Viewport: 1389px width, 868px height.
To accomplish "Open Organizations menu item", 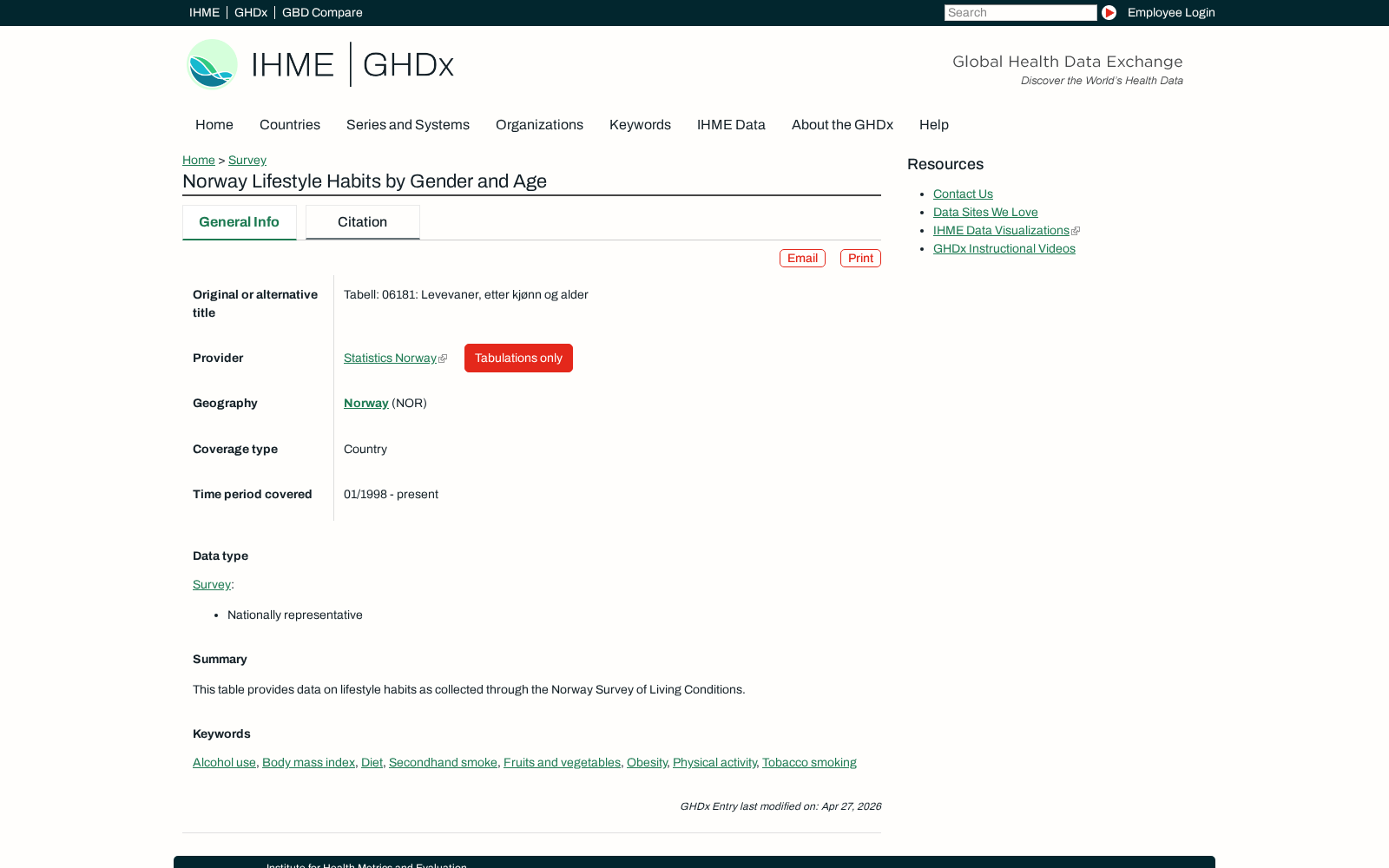I will 539,125.
